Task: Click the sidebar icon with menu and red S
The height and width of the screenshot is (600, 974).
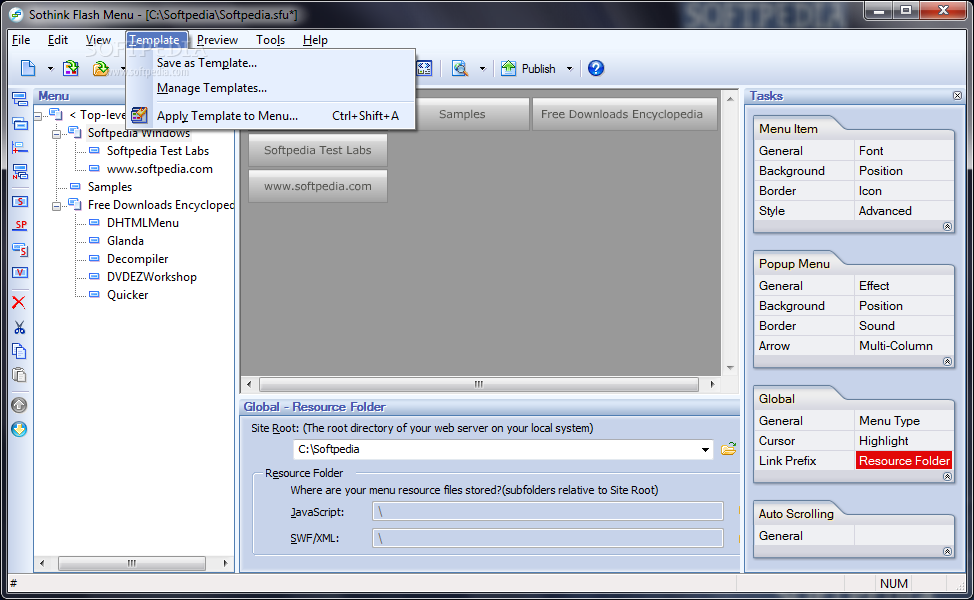Action: point(20,250)
